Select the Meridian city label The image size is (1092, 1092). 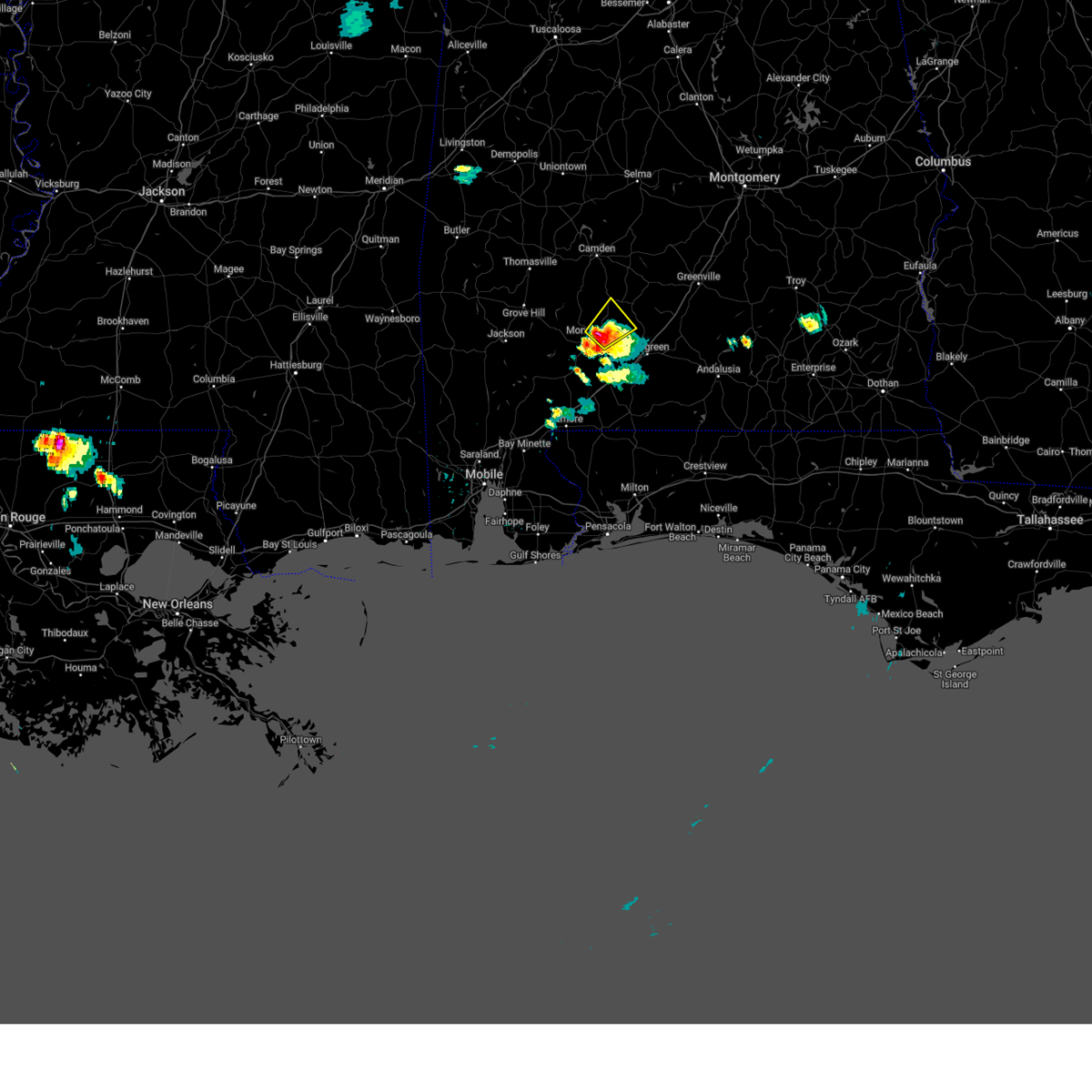click(x=384, y=180)
